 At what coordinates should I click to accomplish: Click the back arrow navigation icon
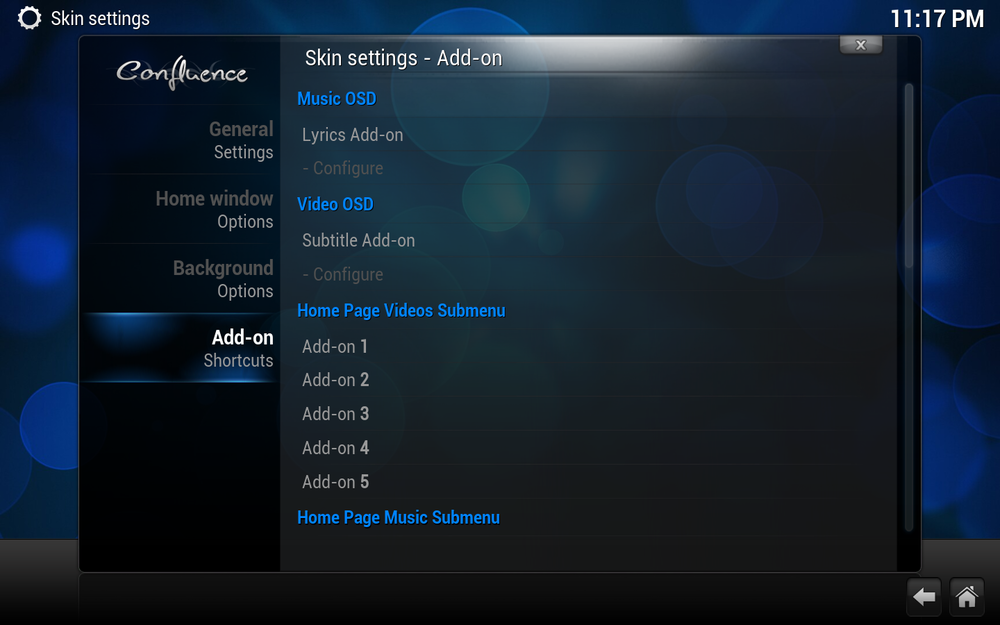pos(922,597)
